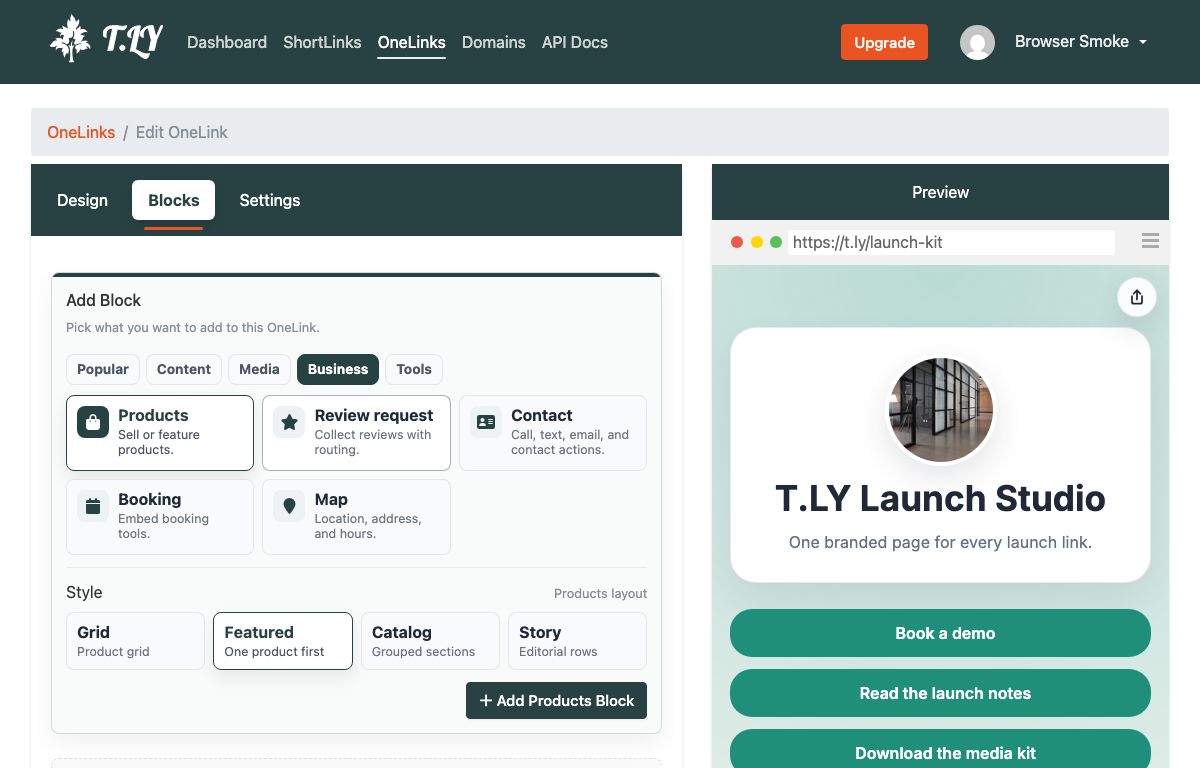Open the Browser Smoke account dropdown
Viewport: 1200px width, 768px height.
click(1080, 42)
